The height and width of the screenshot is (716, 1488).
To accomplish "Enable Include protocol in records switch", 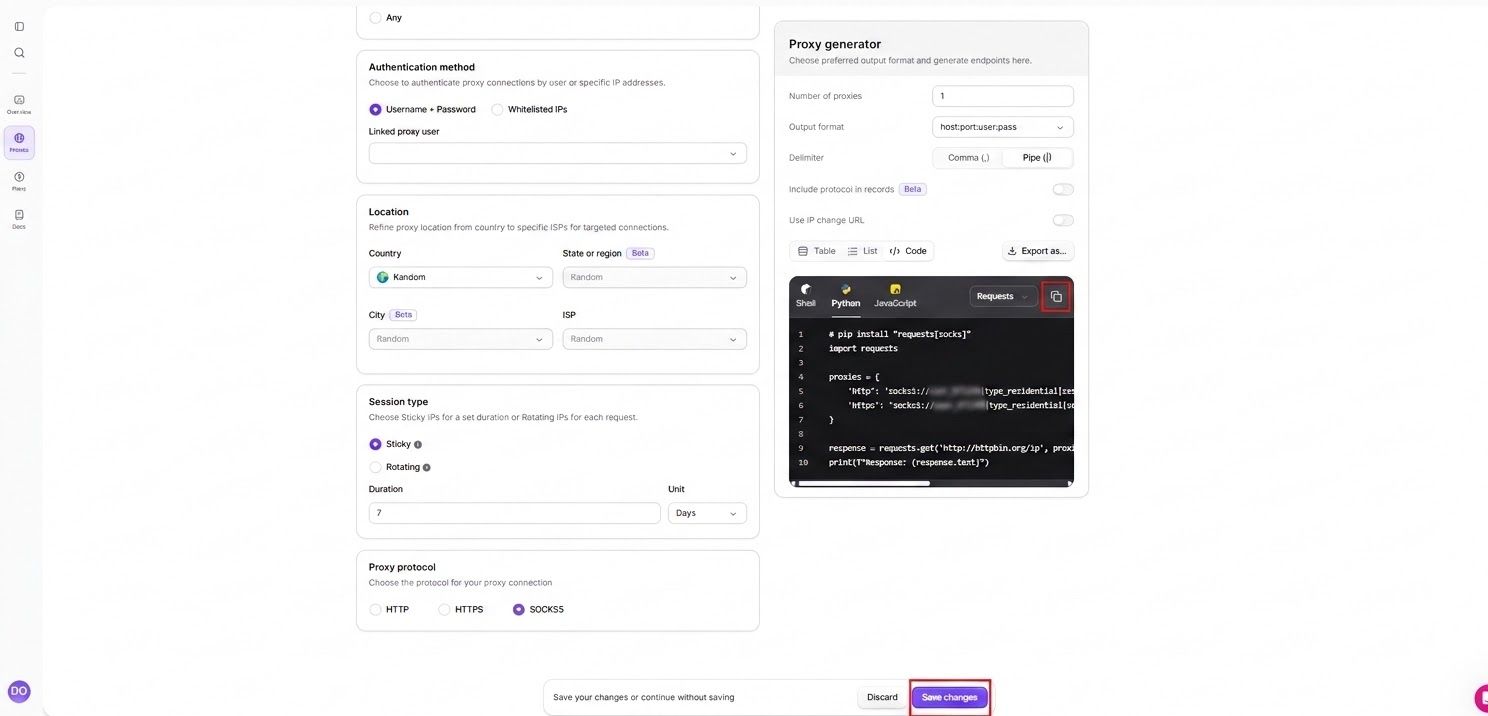I will (x=1063, y=189).
